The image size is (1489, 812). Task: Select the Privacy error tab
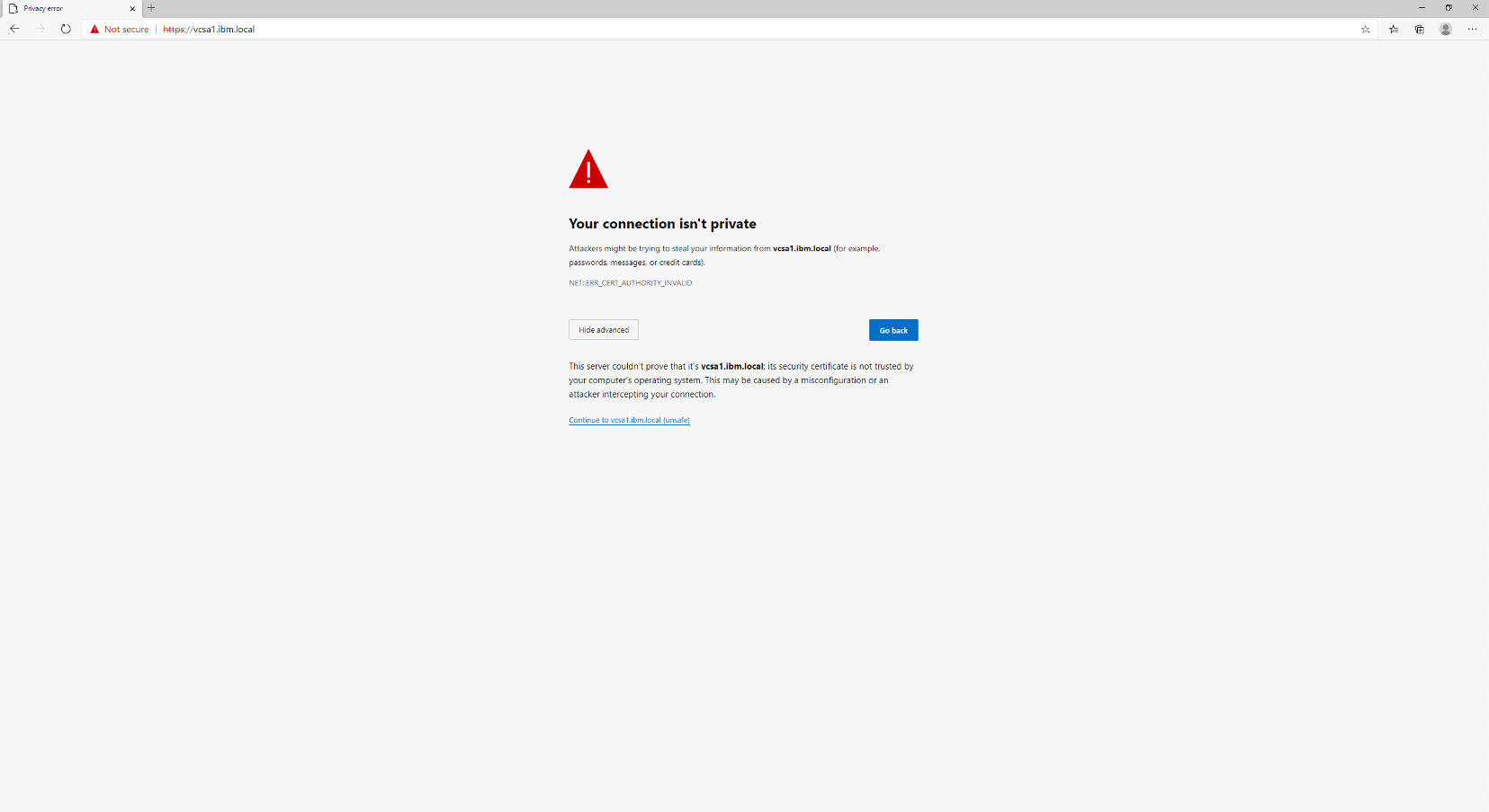click(71, 8)
